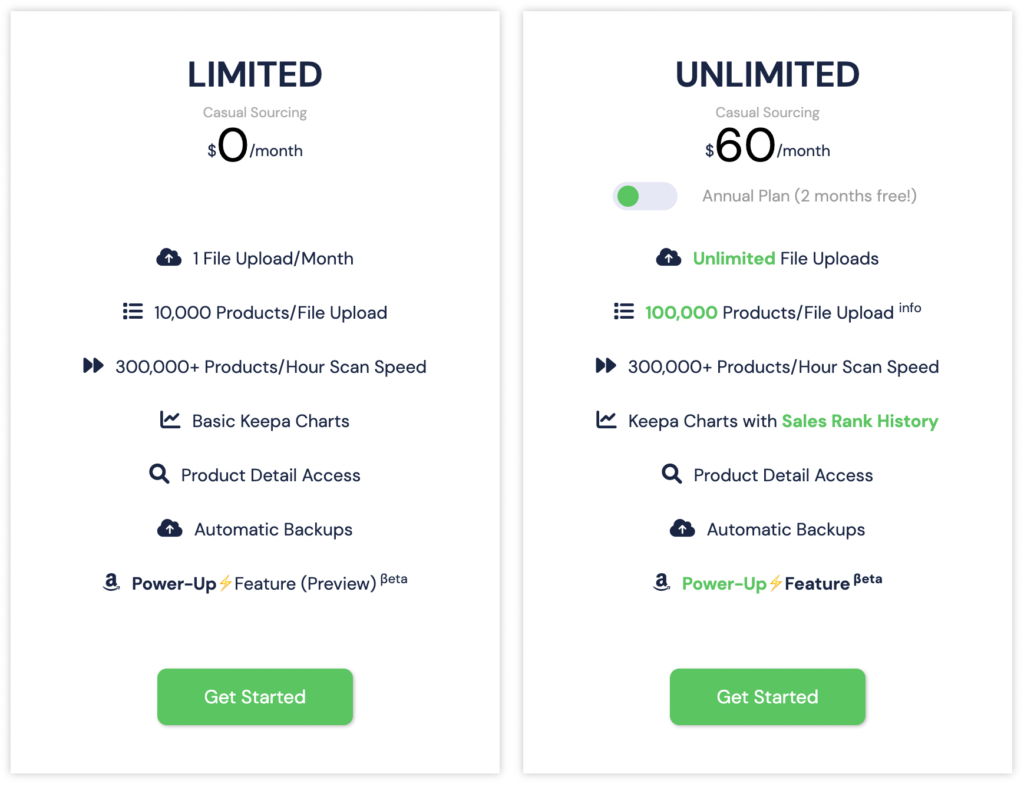This screenshot has width=1024, height=787.
Task: Click list icon beside 100,000 Products/File Upload
Action: point(624,312)
